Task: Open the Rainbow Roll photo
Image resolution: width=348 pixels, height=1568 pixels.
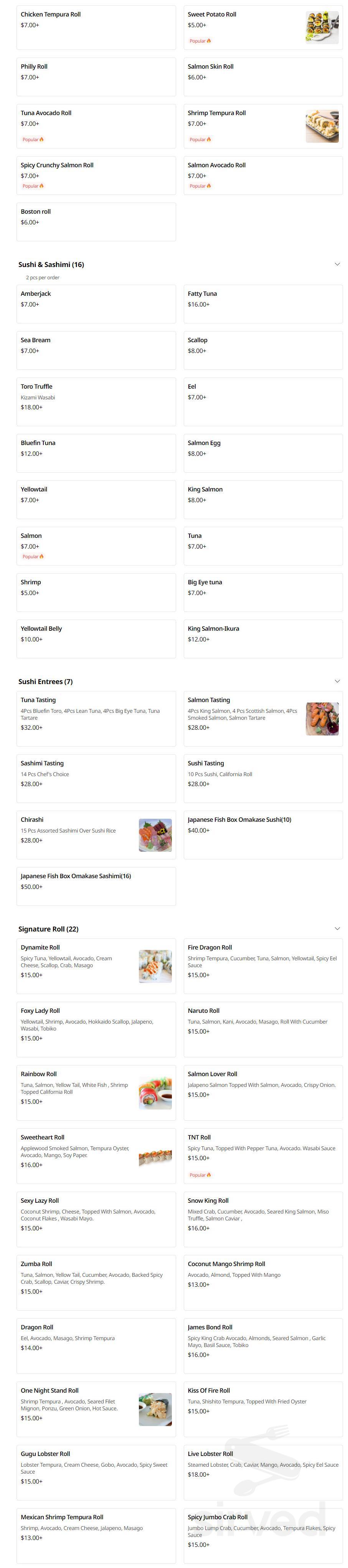Action: coord(155,1093)
